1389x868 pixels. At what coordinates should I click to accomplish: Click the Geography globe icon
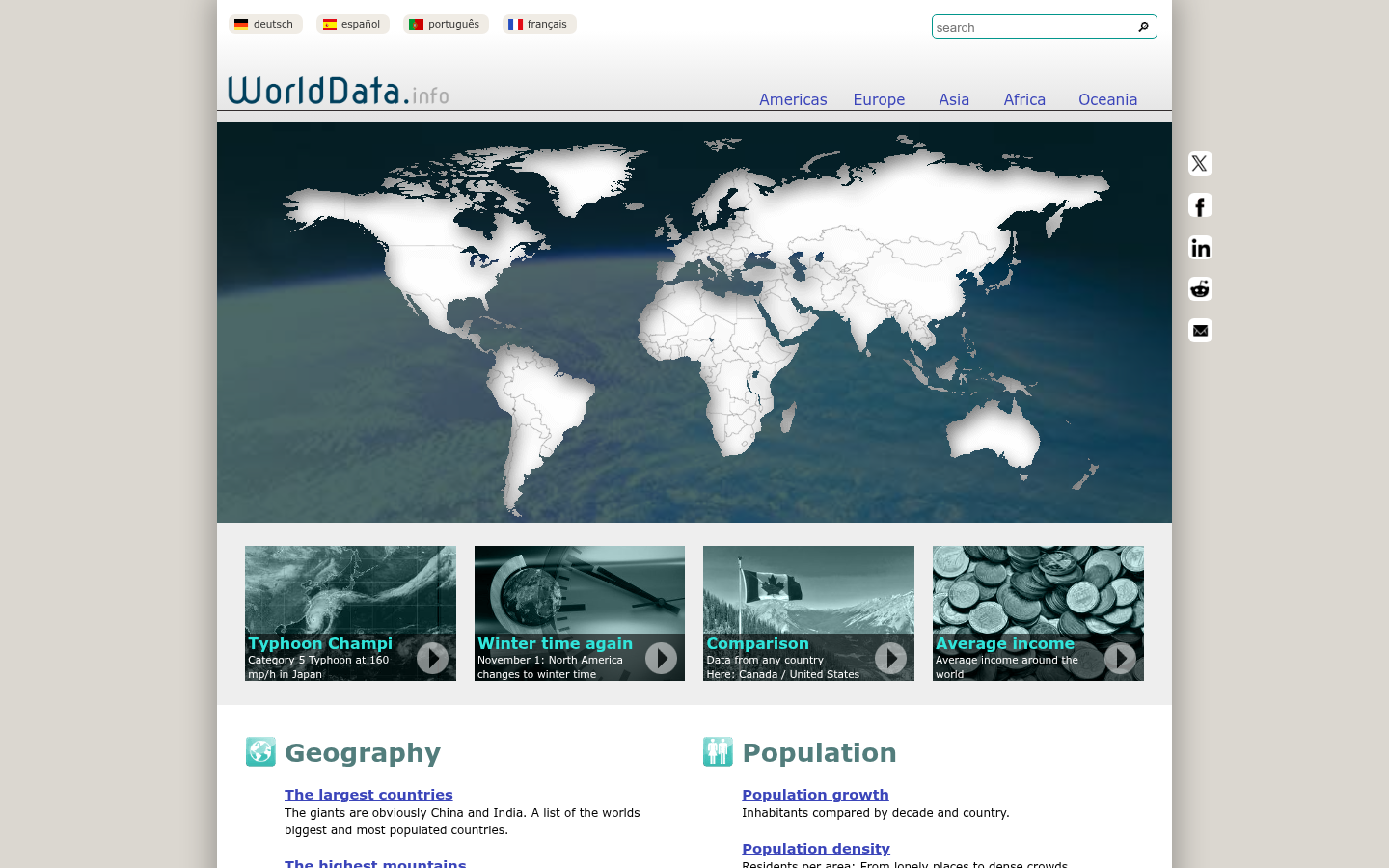coord(260,751)
